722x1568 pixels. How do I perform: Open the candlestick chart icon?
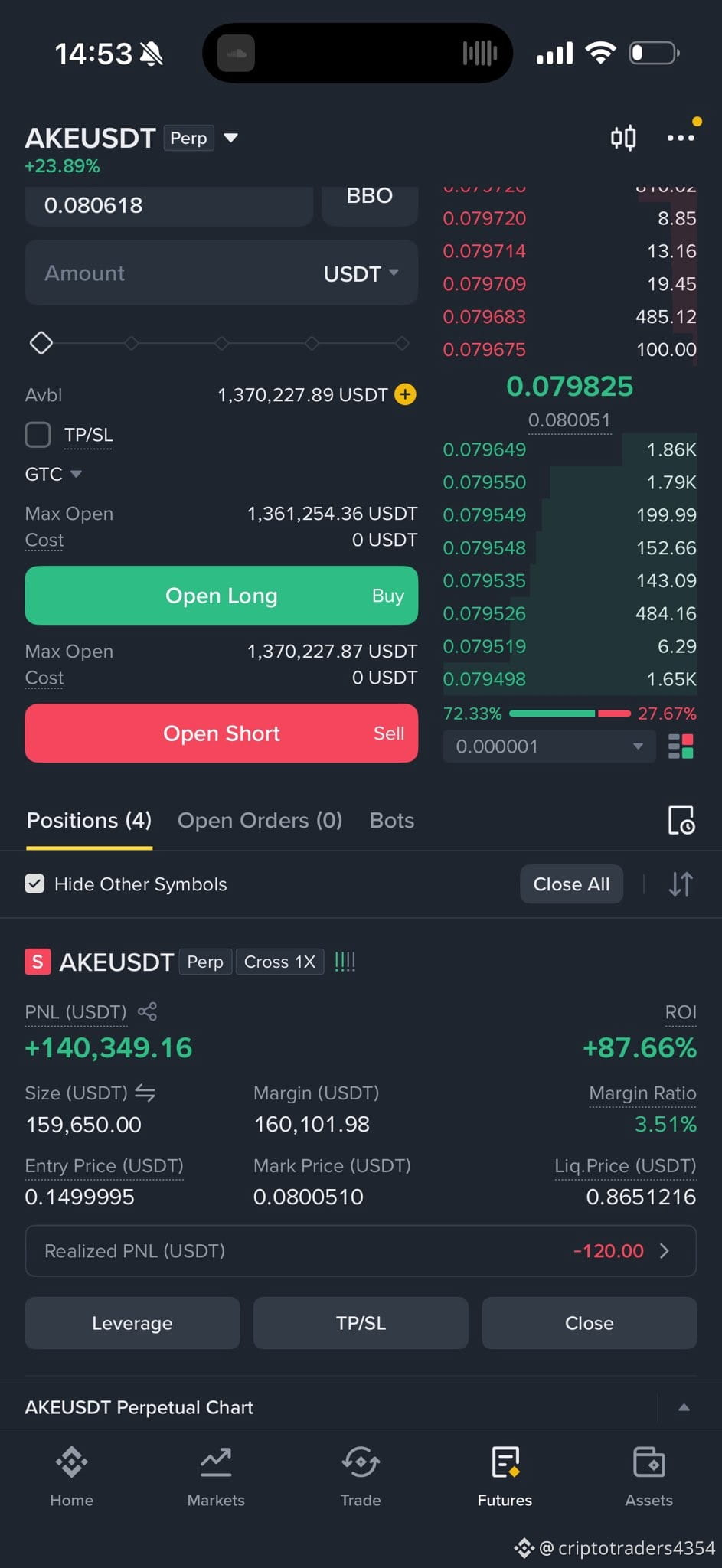pos(623,138)
